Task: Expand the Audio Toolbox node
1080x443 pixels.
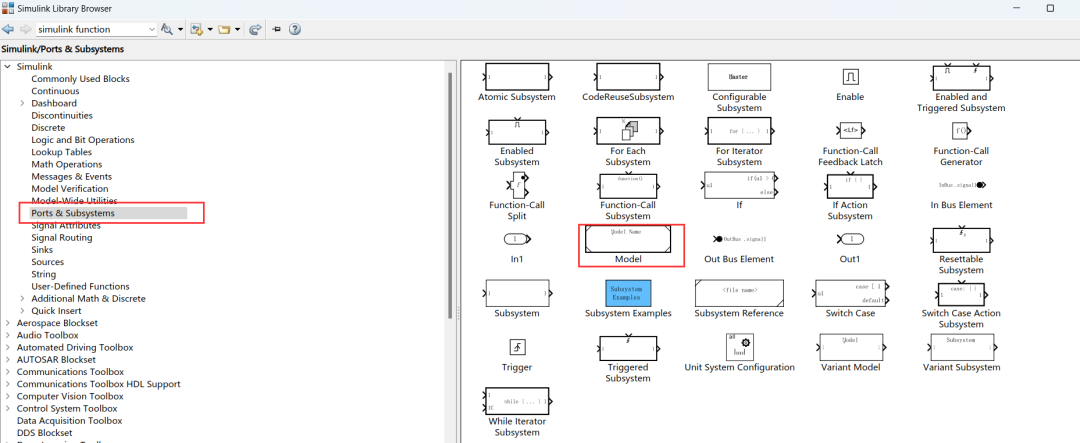Action: pos(8,336)
